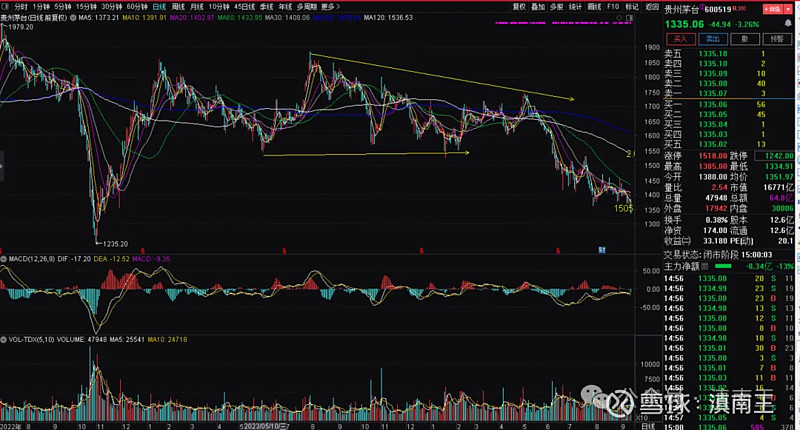Click the X10 volume scale label

641,418
